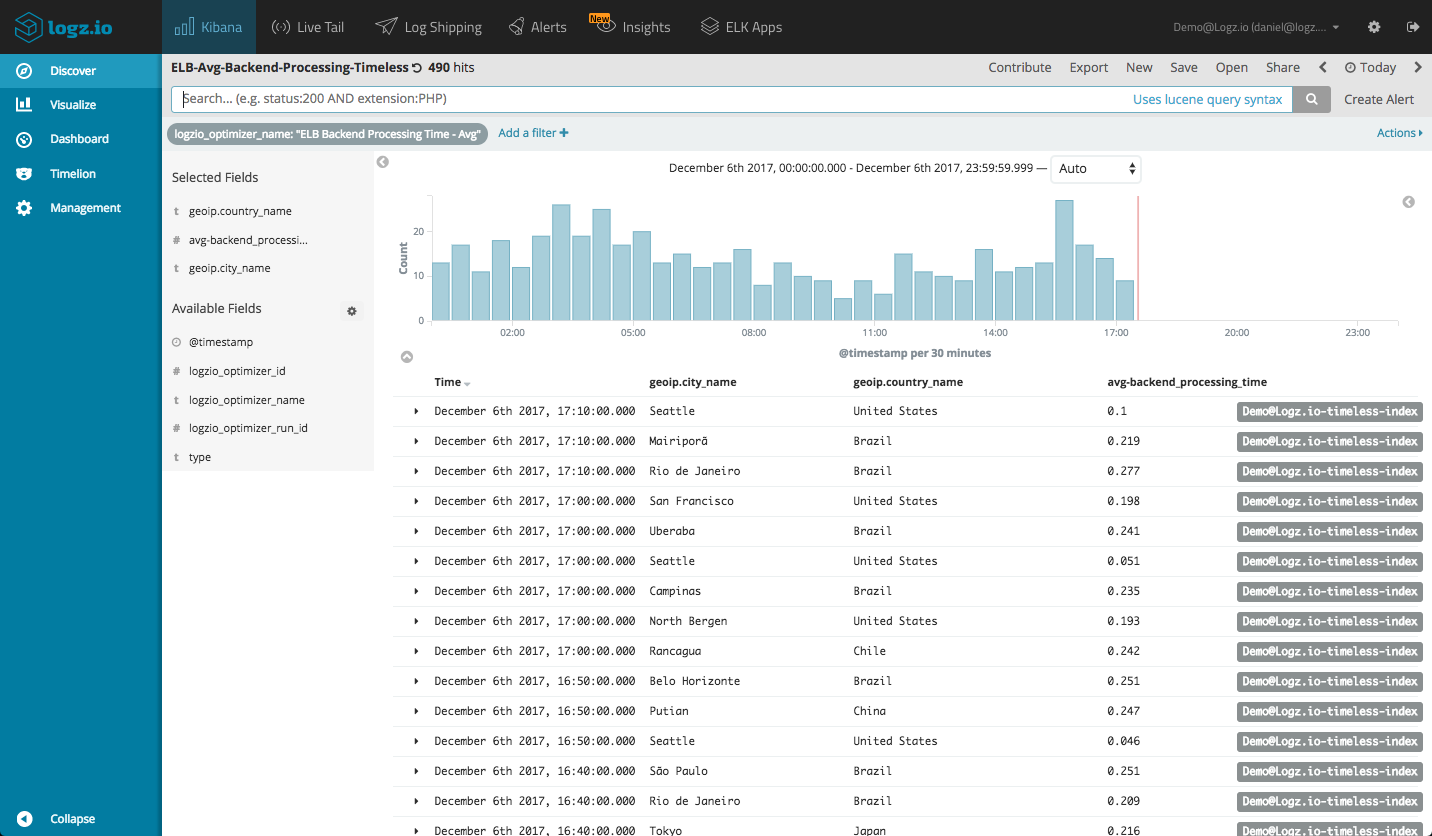Image resolution: width=1432 pixels, height=836 pixels.
Task: Click the search magnifier button
Action: tap(1312, 99)
